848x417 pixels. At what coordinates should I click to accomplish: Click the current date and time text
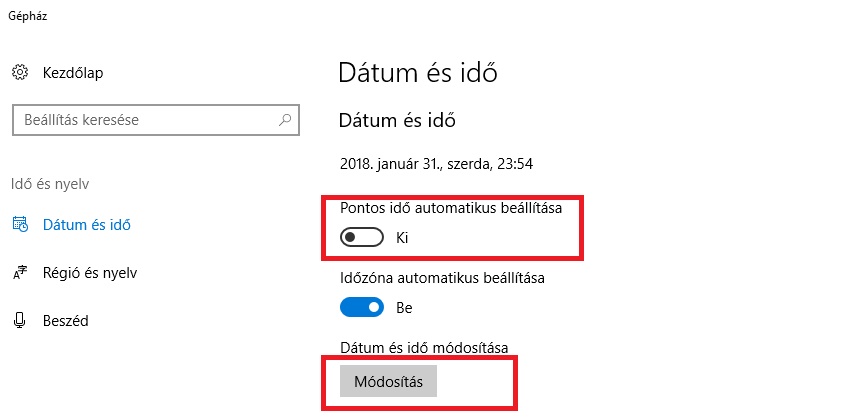point(443,163)
